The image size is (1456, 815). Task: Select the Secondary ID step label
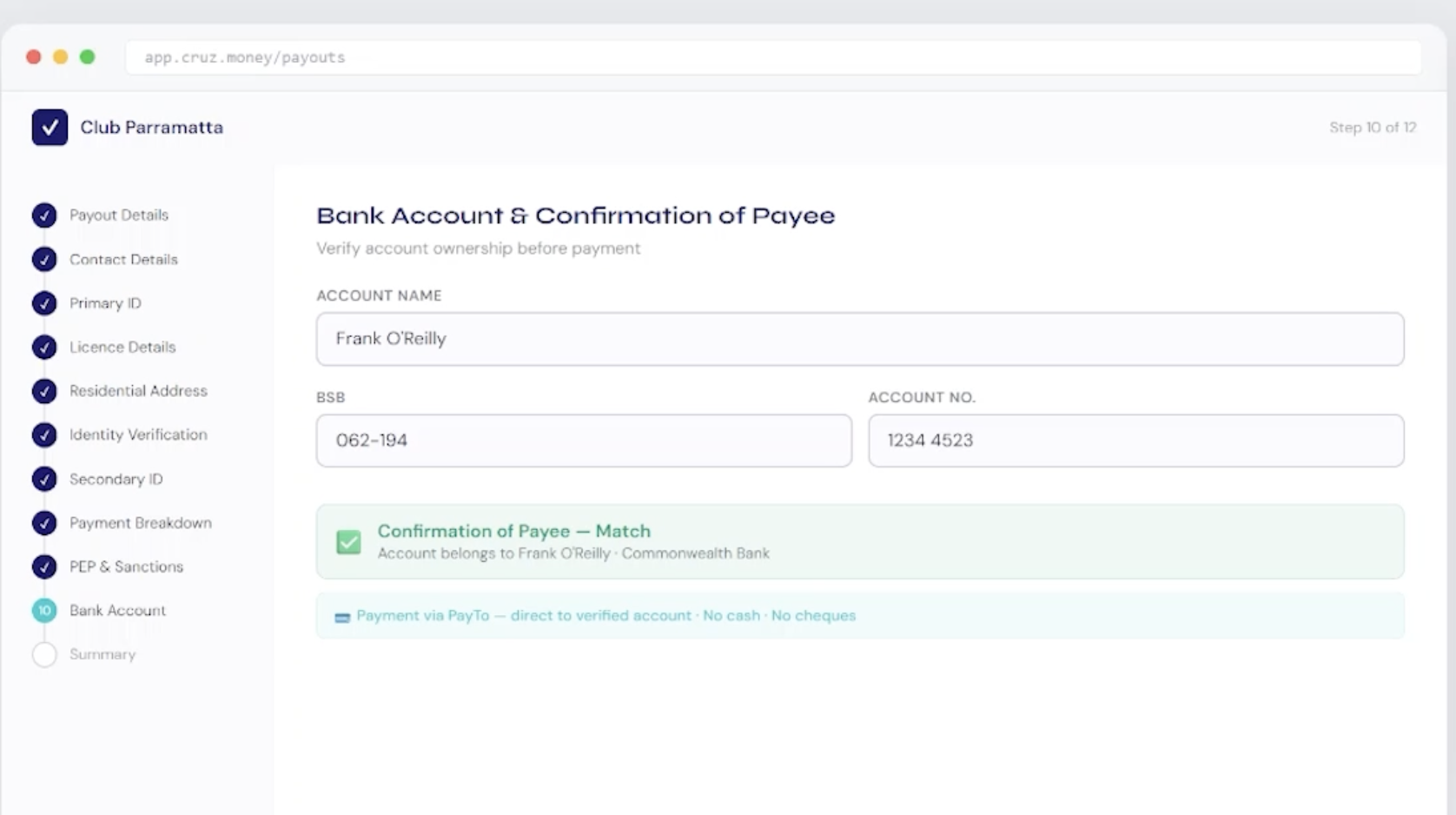click(x=116, y=479)
